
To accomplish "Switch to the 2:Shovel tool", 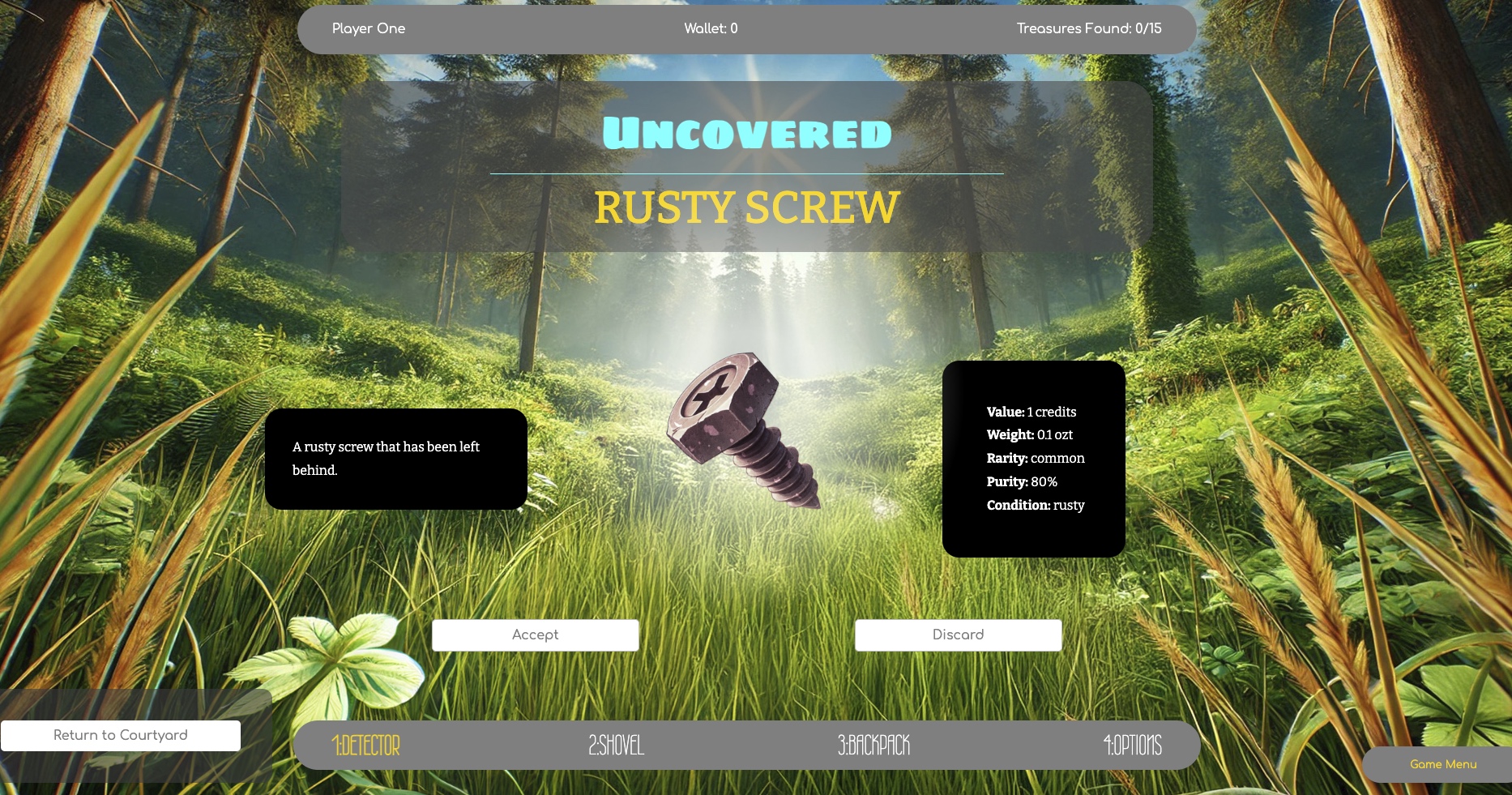I will click(x=617, y=746).
